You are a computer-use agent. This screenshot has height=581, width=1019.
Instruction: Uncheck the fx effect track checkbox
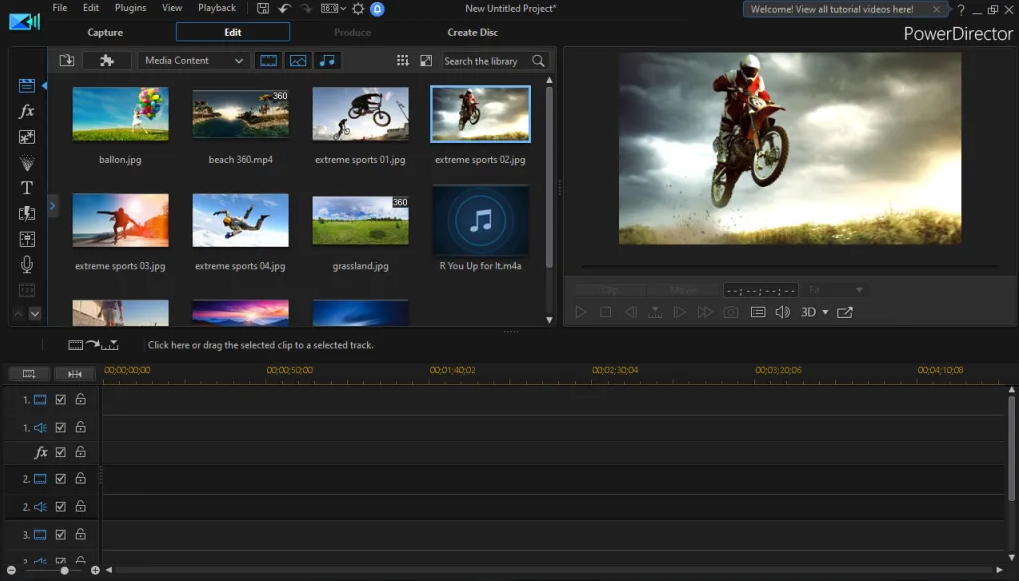click(x=60, y=452)
